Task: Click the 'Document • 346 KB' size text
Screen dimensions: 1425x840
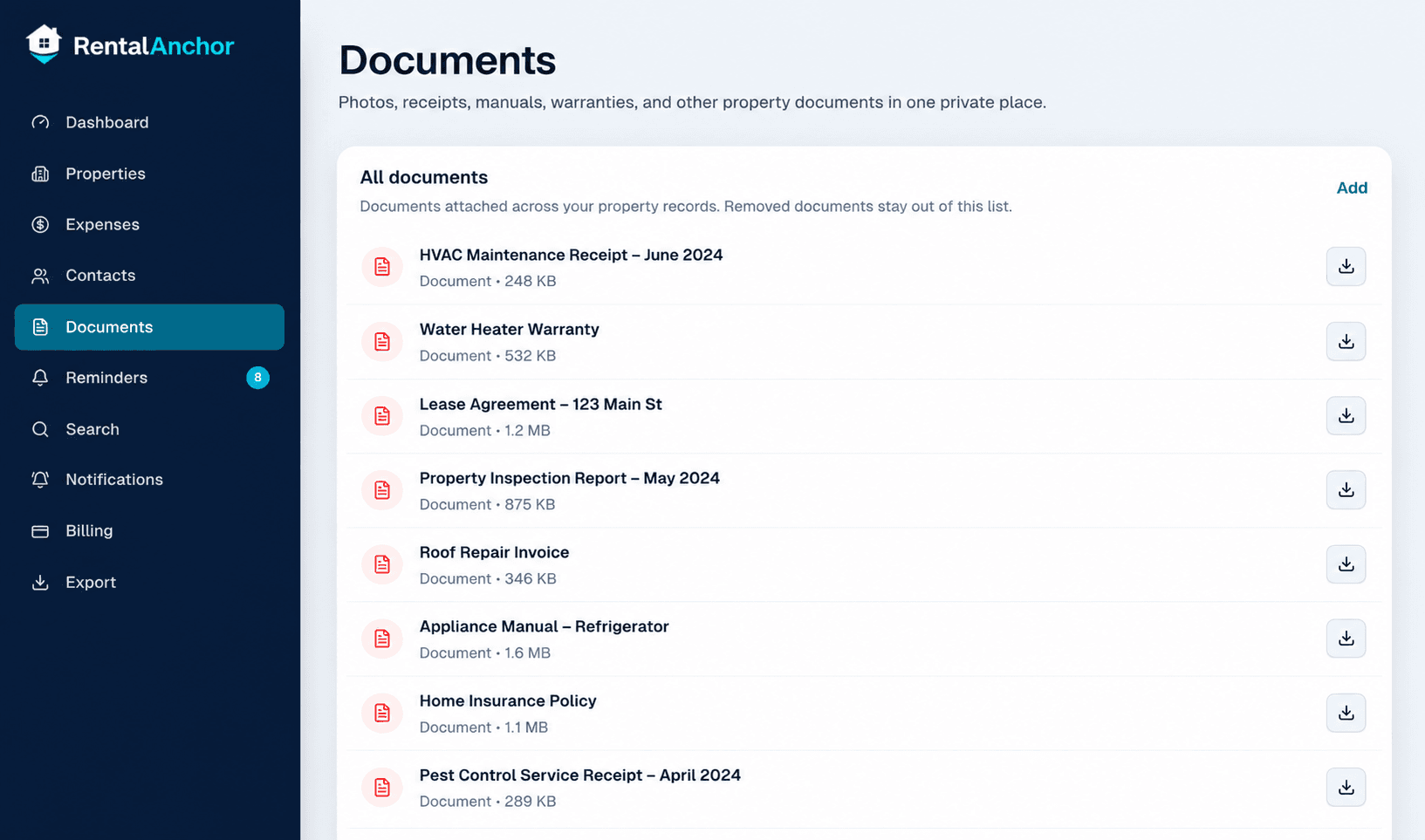Action: coord(488,578)
